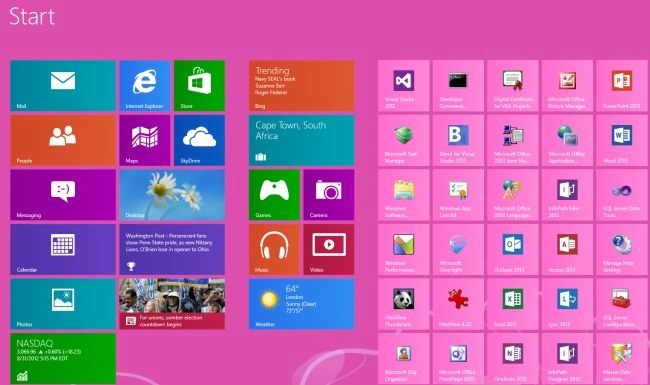Launch PowerPoint 2013
Screen dimensions: 650x385
click(x=622, y=86)
